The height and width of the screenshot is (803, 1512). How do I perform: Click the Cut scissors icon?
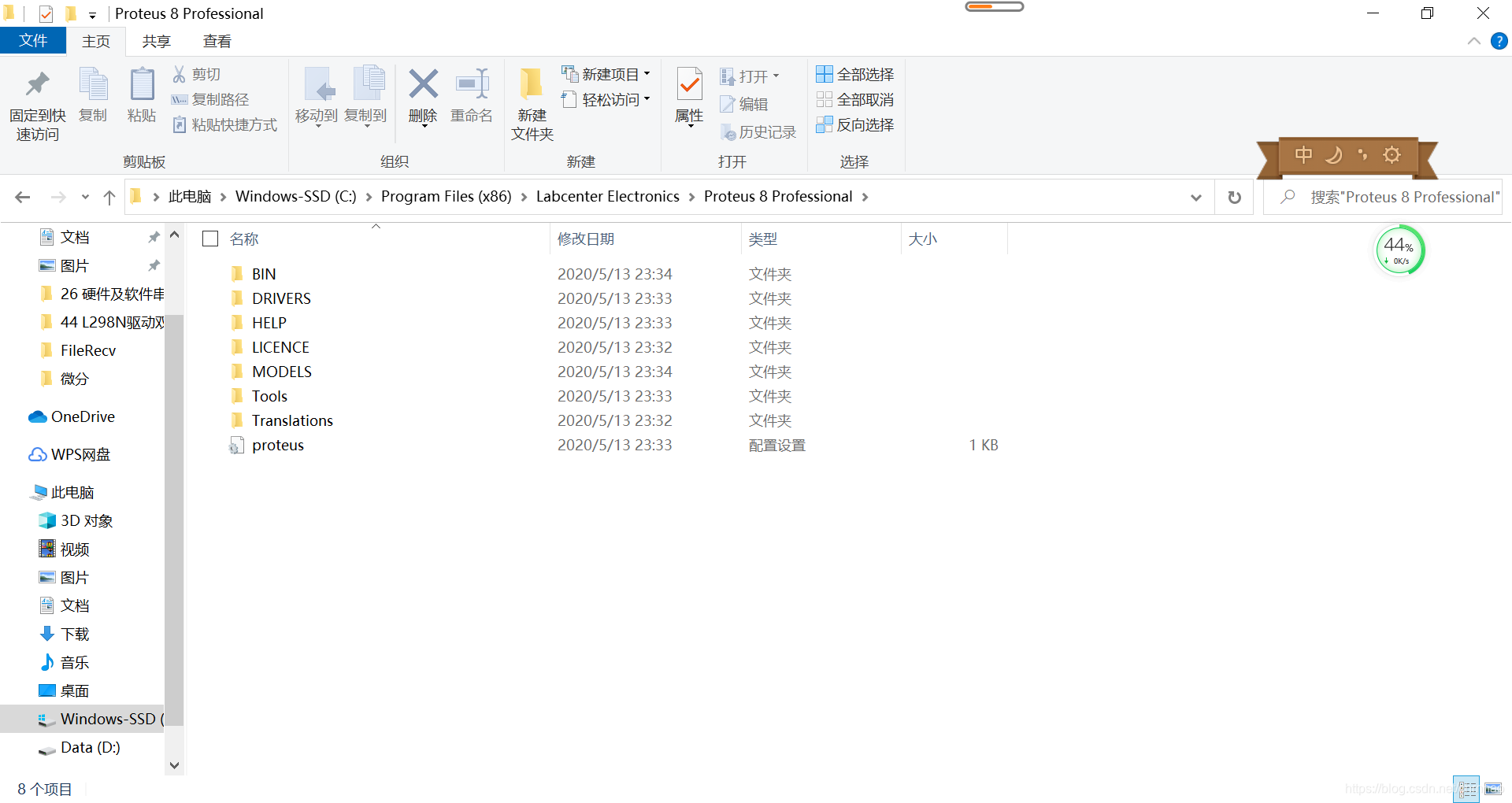(179, 74)
